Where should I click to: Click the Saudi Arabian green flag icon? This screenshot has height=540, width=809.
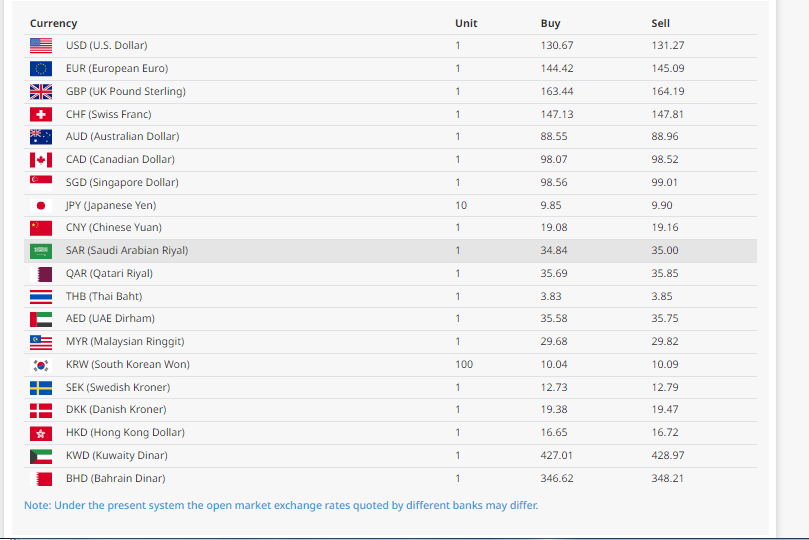click(40, 251)
